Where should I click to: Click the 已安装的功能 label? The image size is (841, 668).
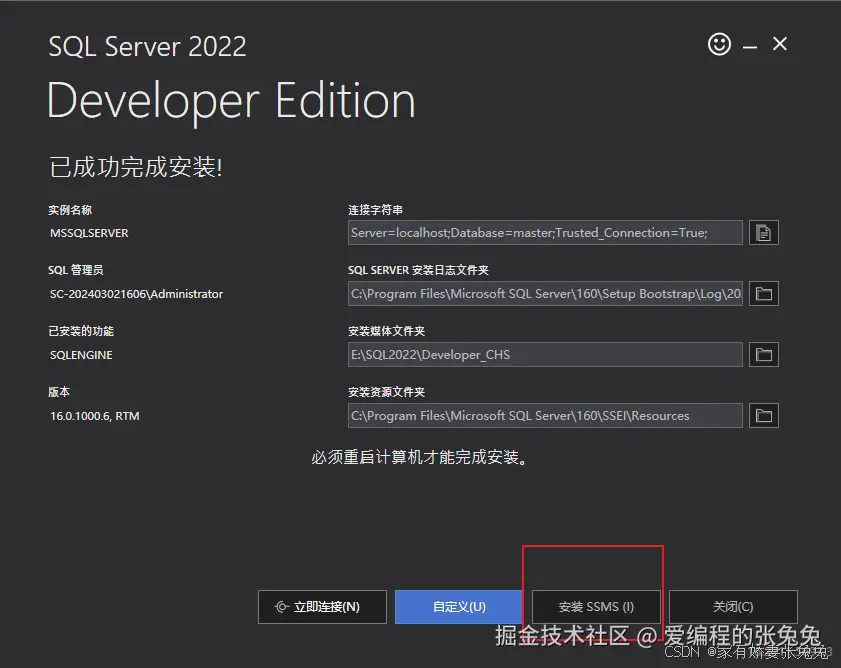click(x=81, y=332)
